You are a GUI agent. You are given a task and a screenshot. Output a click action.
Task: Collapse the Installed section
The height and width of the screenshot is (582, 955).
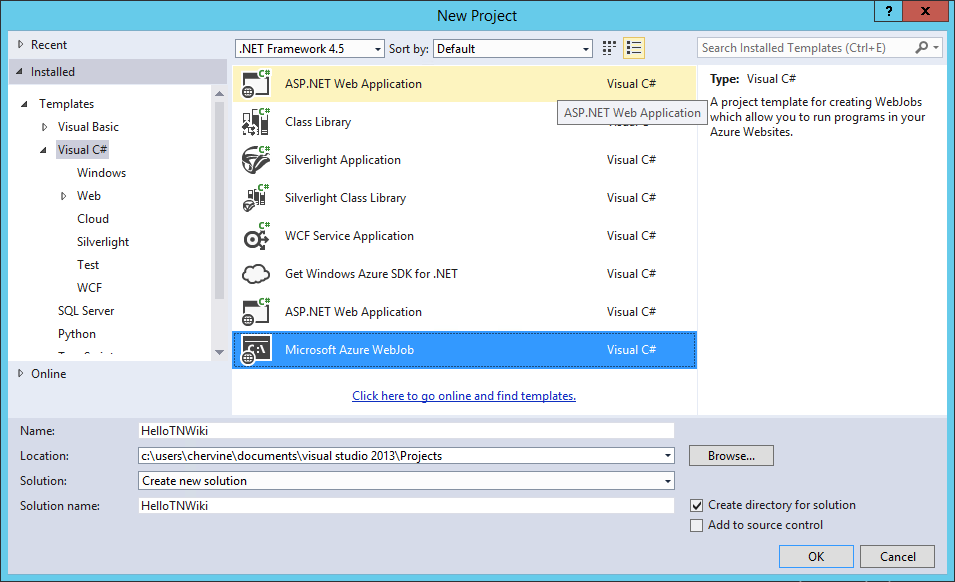(19, 72)
